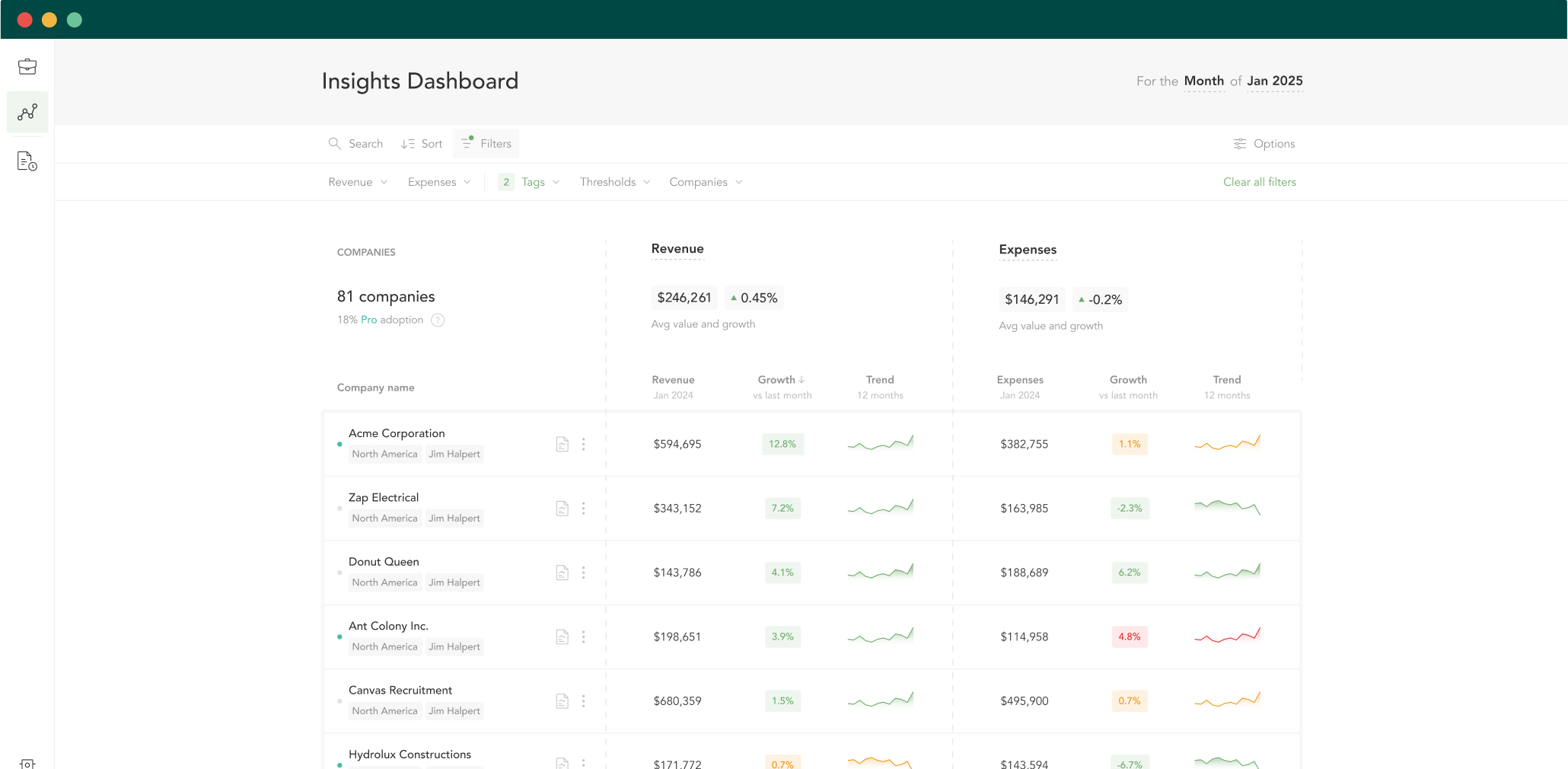Click Acme Corporation 12.8% growth badge
Image resolution: width=1568 pixels, height=769 pixels.
[x=782, y=444]
